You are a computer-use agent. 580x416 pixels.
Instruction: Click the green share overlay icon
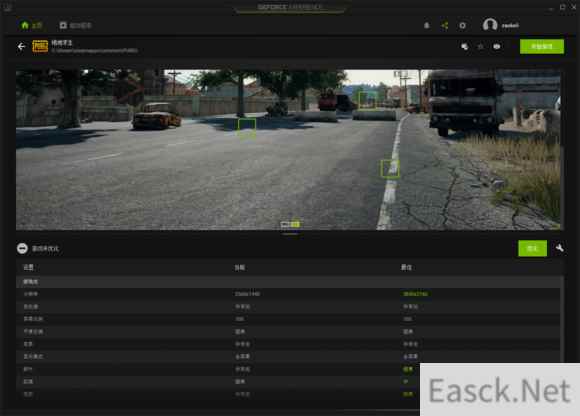click(x=445, y=26)
